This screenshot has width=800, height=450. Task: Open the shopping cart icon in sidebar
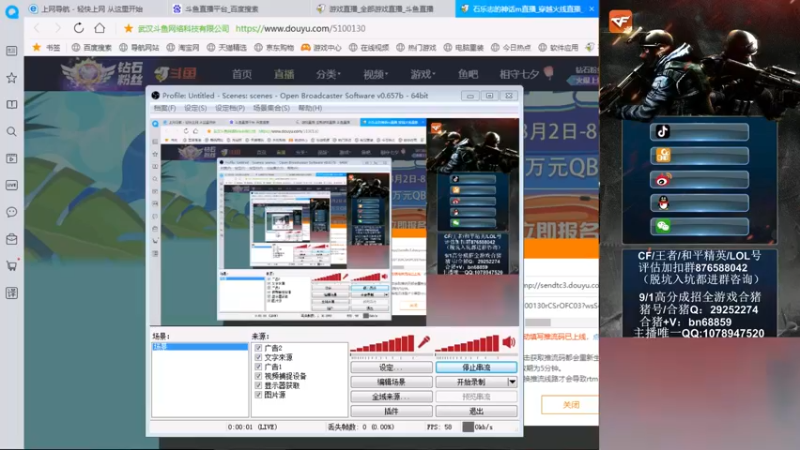pyautogui.click(x=12, y=266)
